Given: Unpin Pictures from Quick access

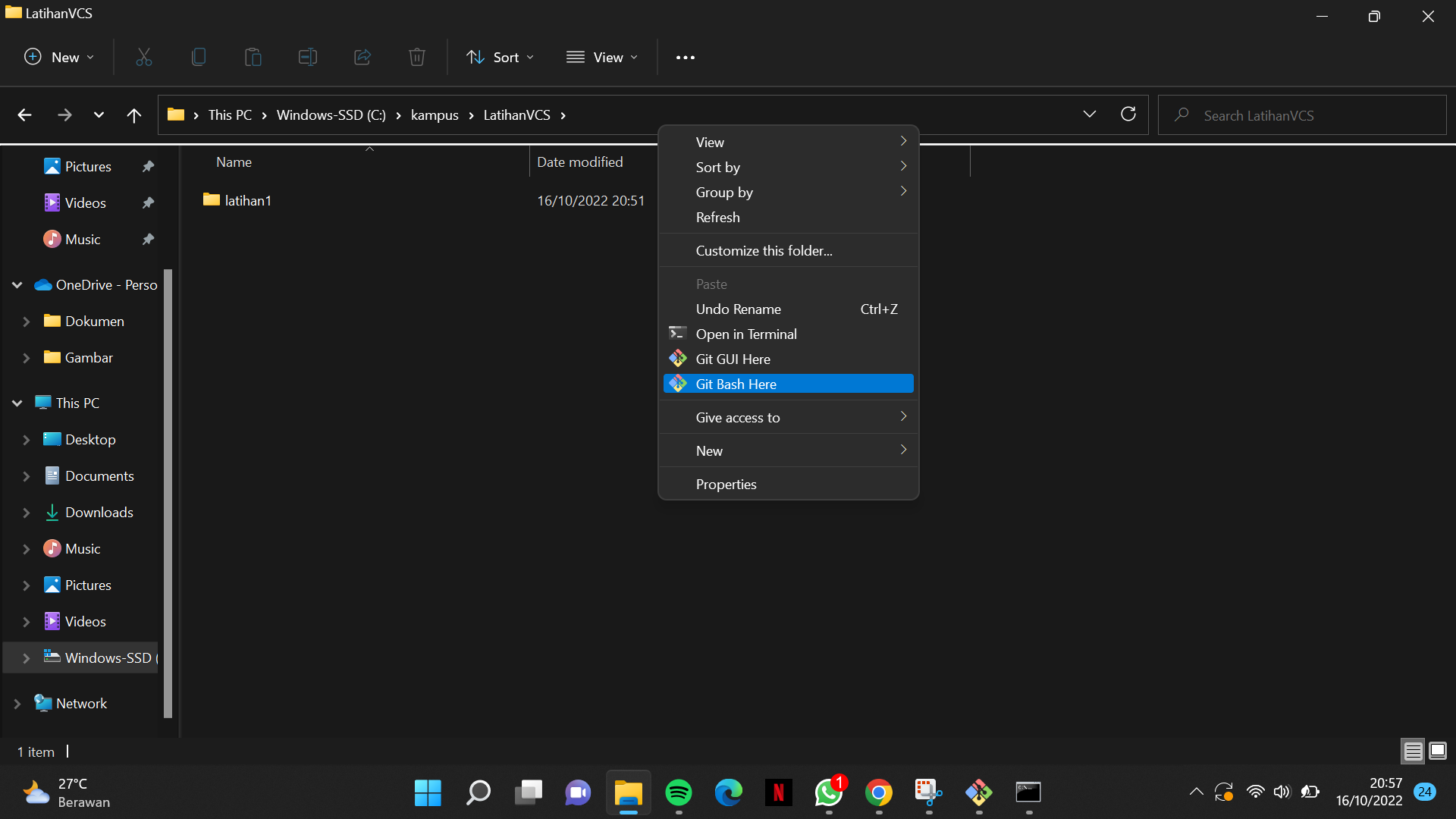Looking at the screenshot, I should [149, 166].
